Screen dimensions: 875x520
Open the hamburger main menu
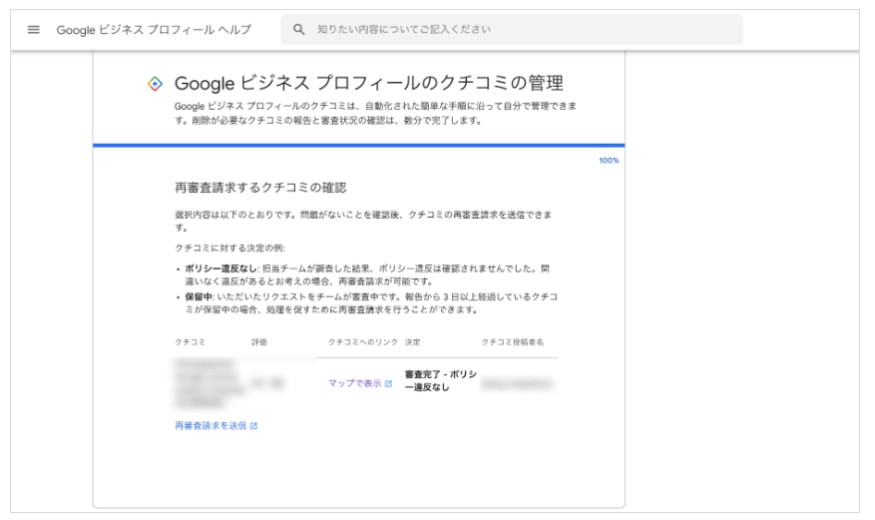(x=33, y=30)
